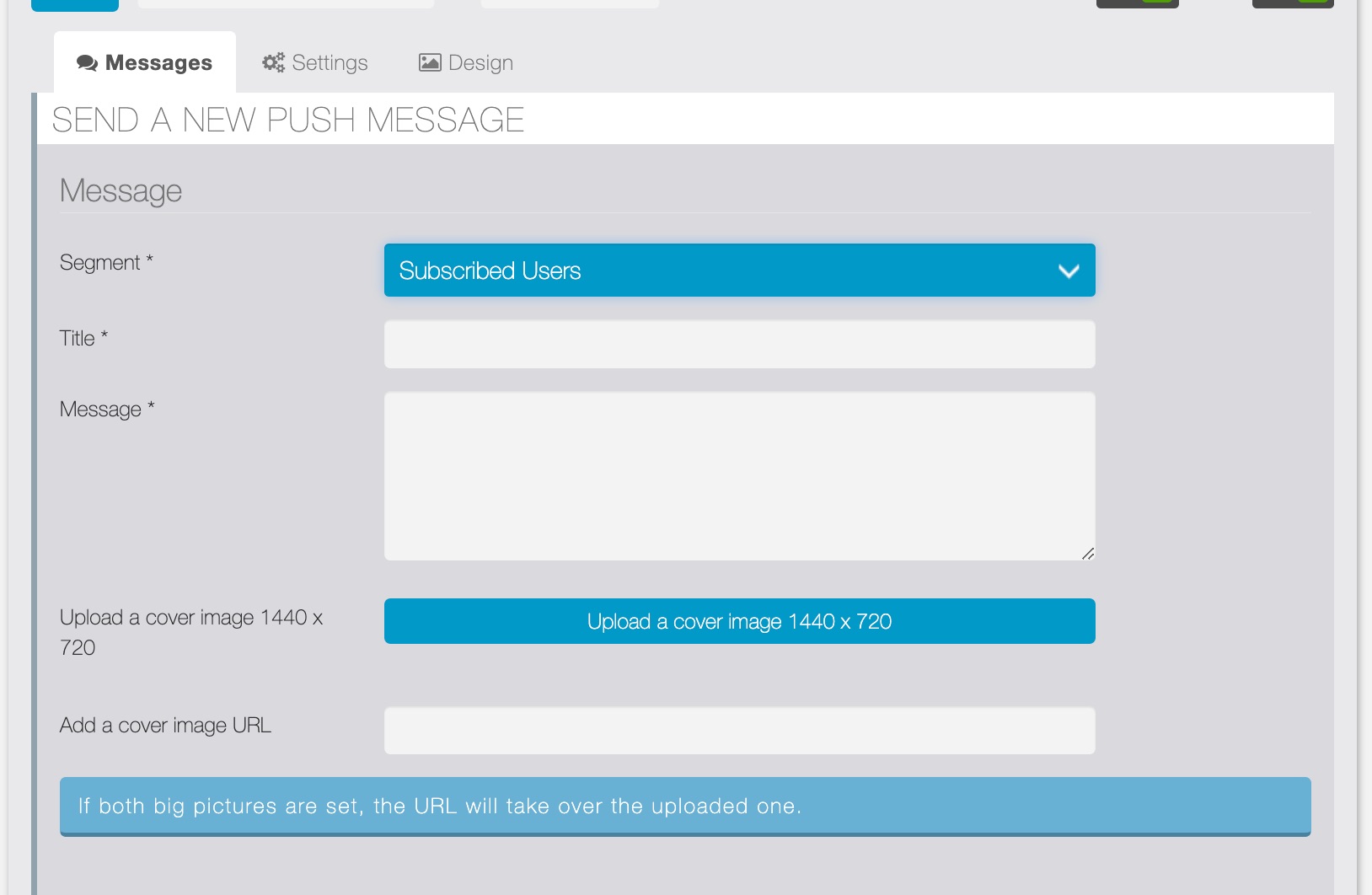Focus the Title input field
The height and width of the screenshot is (895, 1372).
point(739,344)
